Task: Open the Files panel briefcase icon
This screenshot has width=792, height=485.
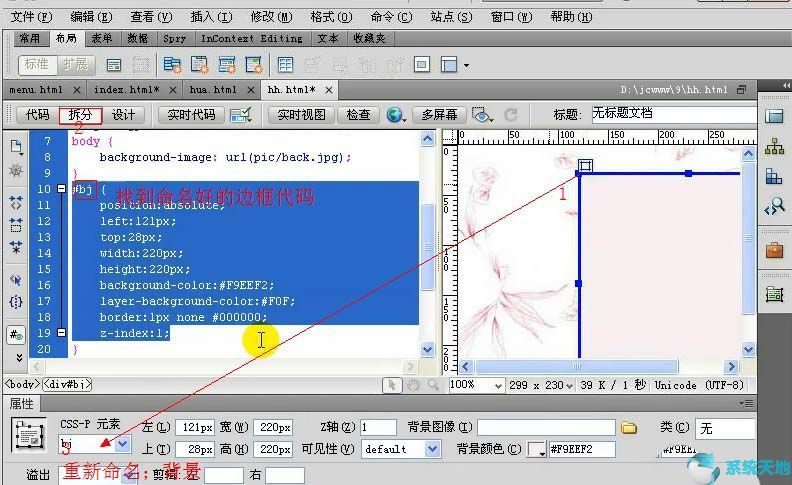Action: coord(774,250)
